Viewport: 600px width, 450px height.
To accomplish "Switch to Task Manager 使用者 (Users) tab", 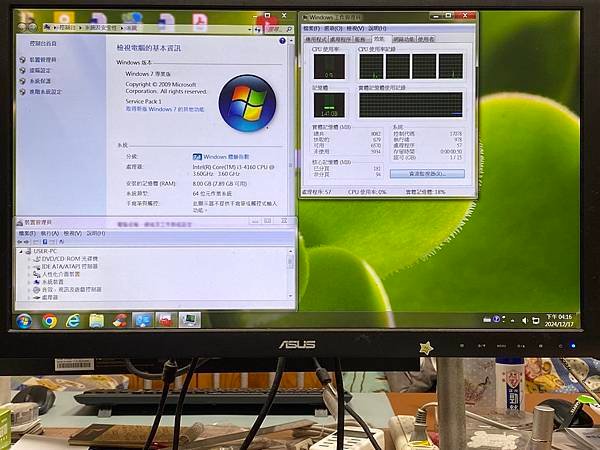I will (426, 39).
